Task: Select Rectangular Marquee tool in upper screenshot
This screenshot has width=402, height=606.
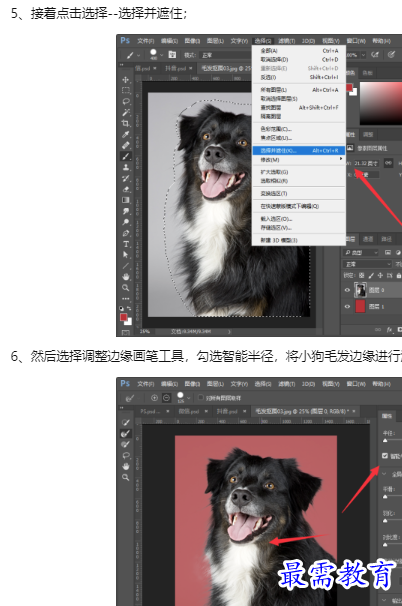Action: coord(126,90)
